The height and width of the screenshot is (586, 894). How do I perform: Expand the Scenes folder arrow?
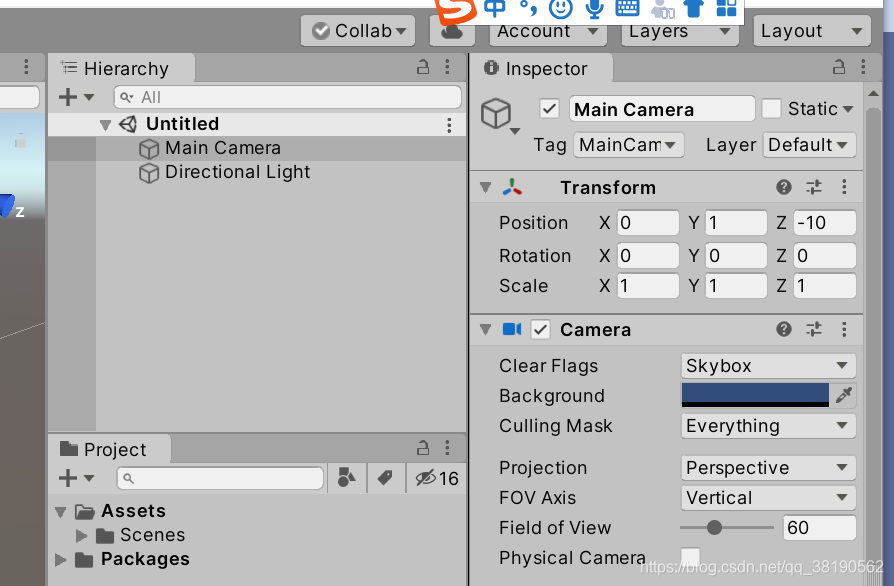click(x=82, y=535)
